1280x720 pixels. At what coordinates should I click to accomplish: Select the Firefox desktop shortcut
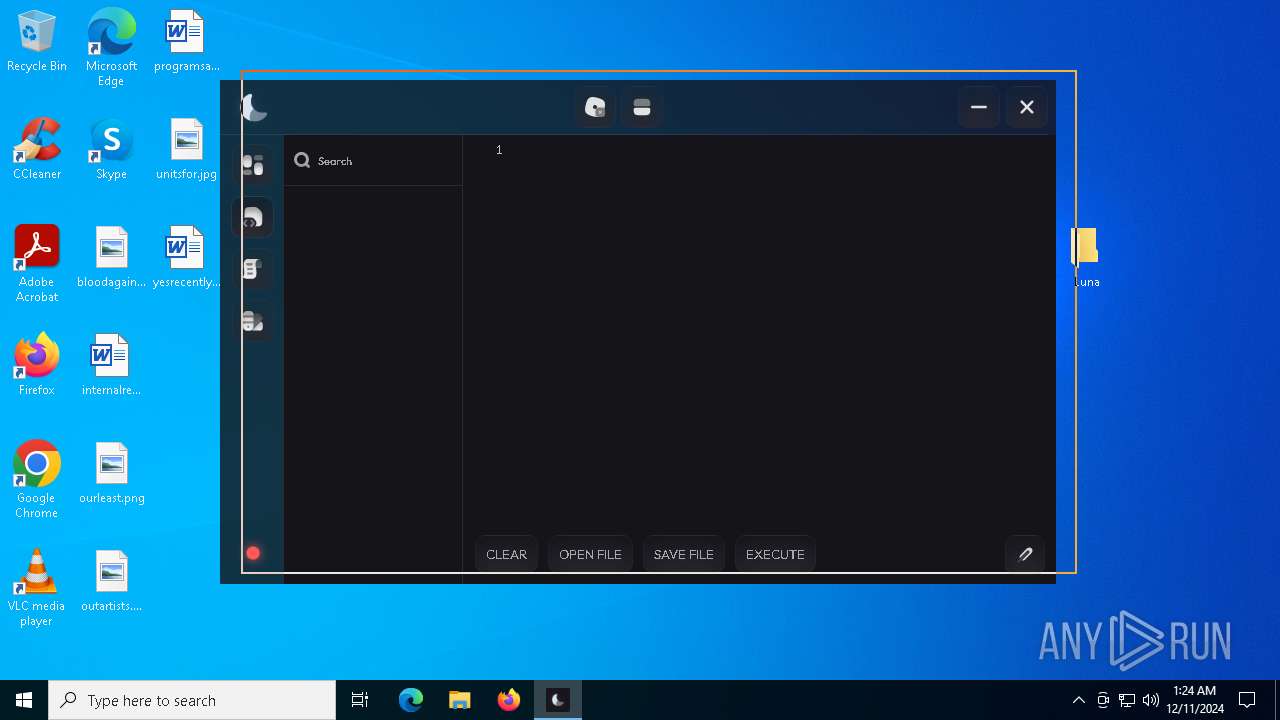(x=37, y=365)
